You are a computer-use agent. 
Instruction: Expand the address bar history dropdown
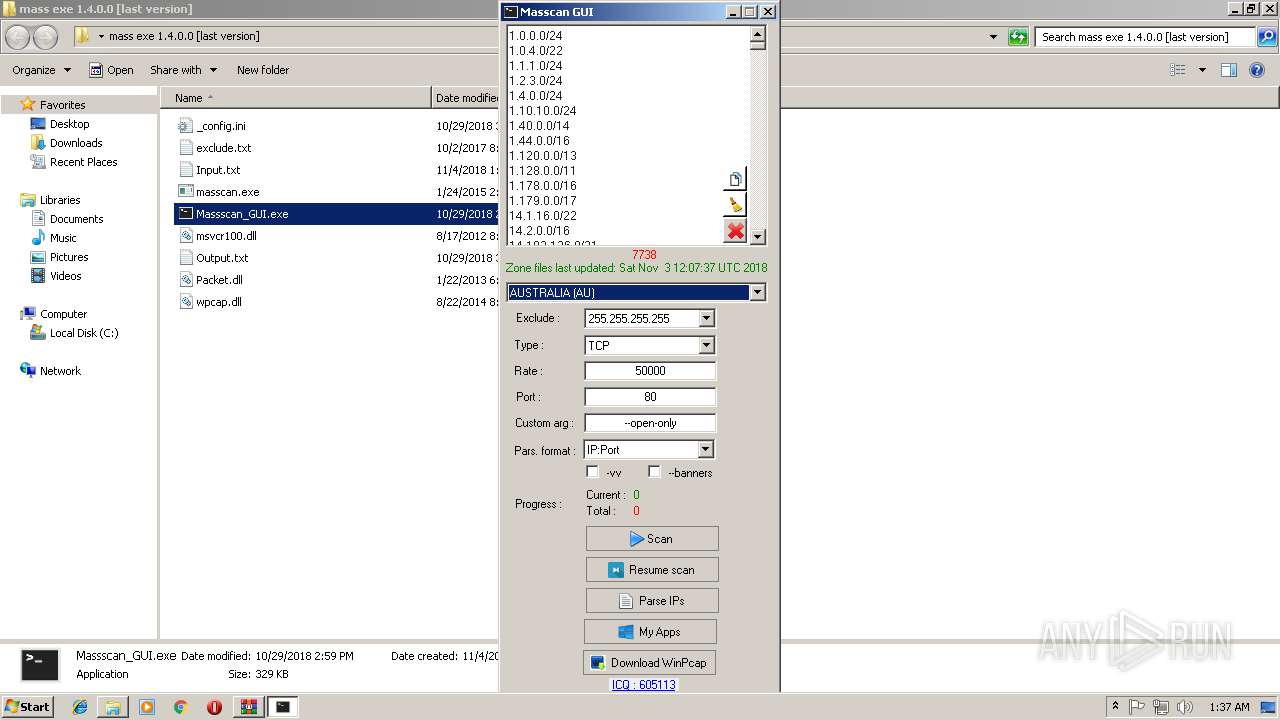coord(993,37)
